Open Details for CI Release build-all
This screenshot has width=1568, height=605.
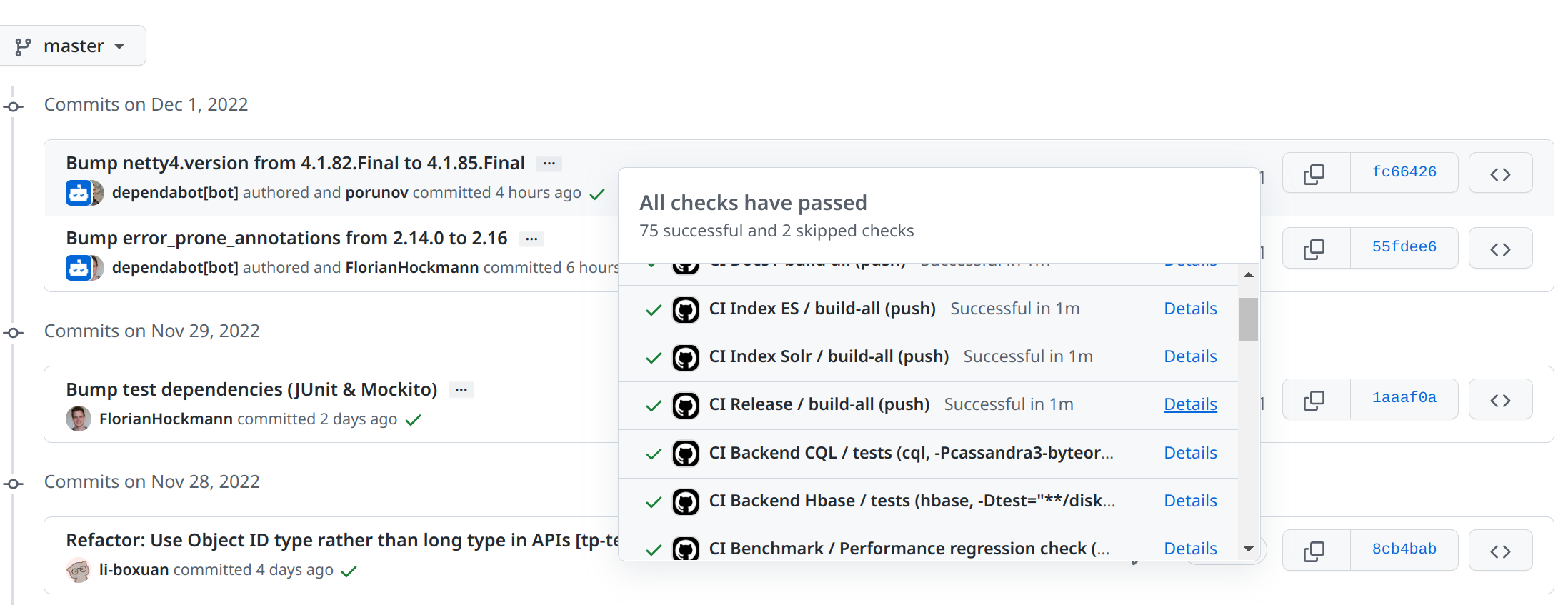1190,404
